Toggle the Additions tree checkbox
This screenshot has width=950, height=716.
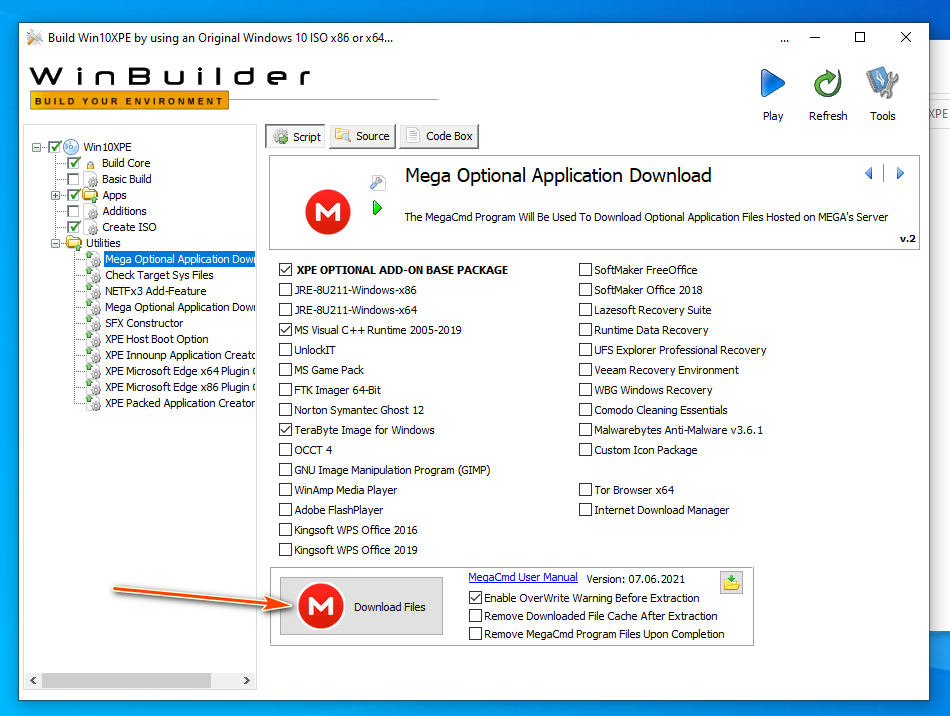tap(73, 211)
